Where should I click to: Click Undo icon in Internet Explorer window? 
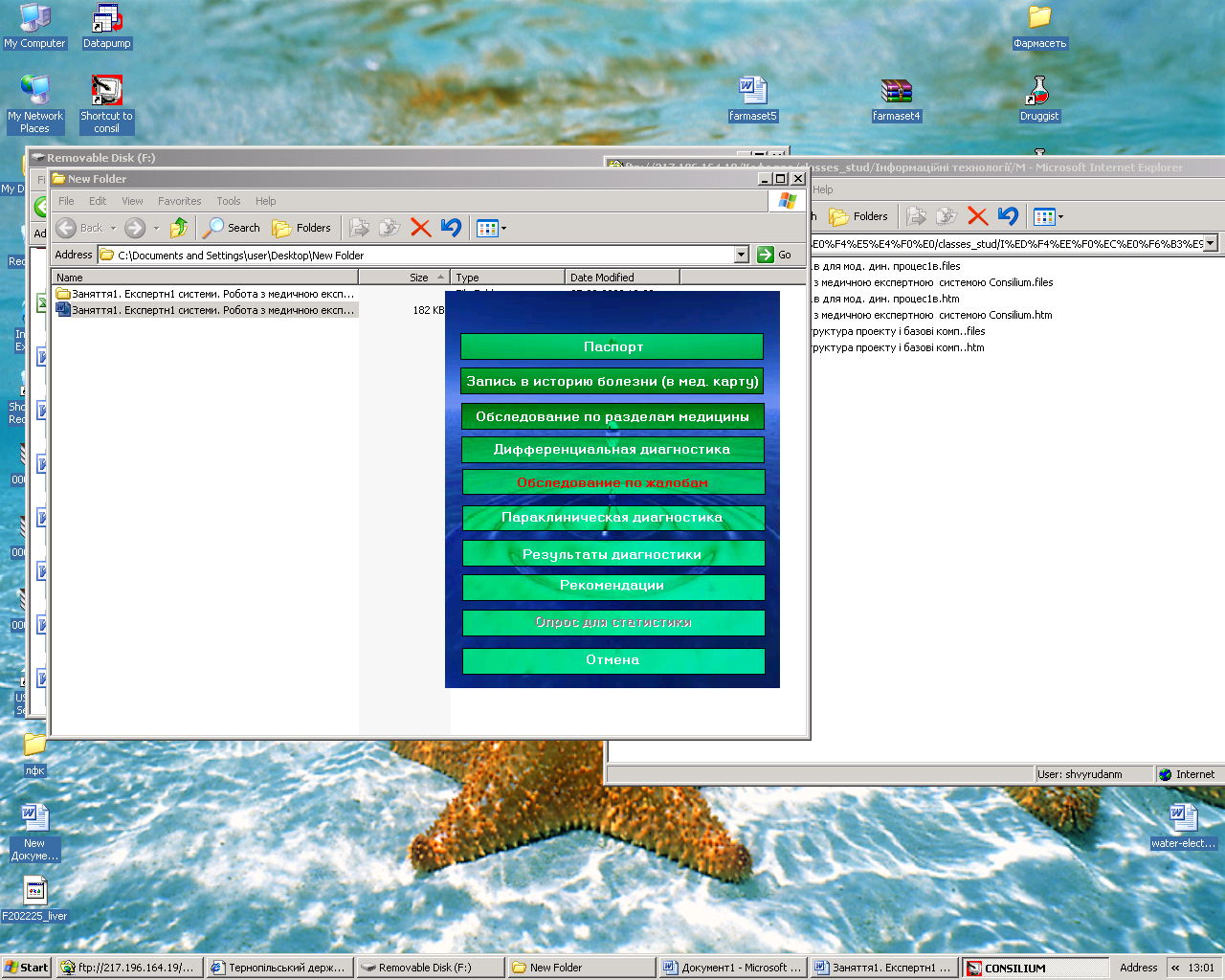click(1008, 216)
